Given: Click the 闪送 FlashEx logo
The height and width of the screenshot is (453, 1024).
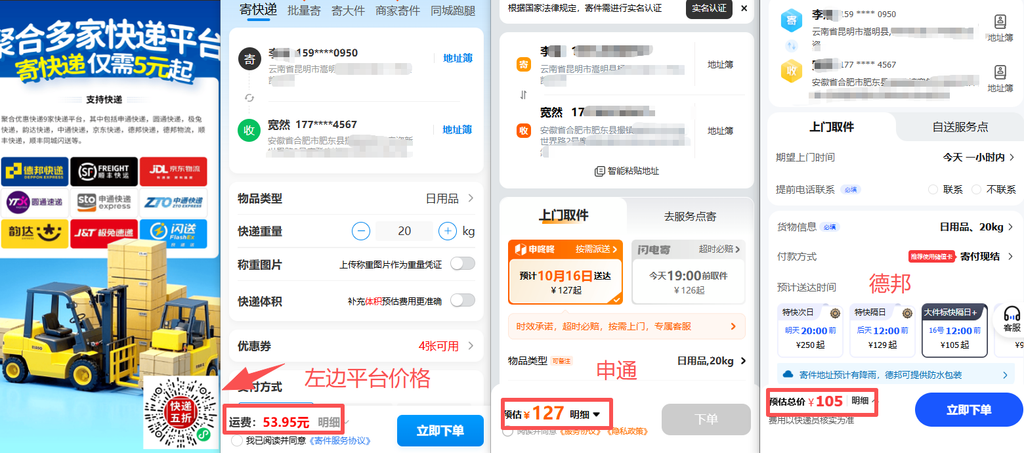Looking at the screenshot, I should pos(173,233).
